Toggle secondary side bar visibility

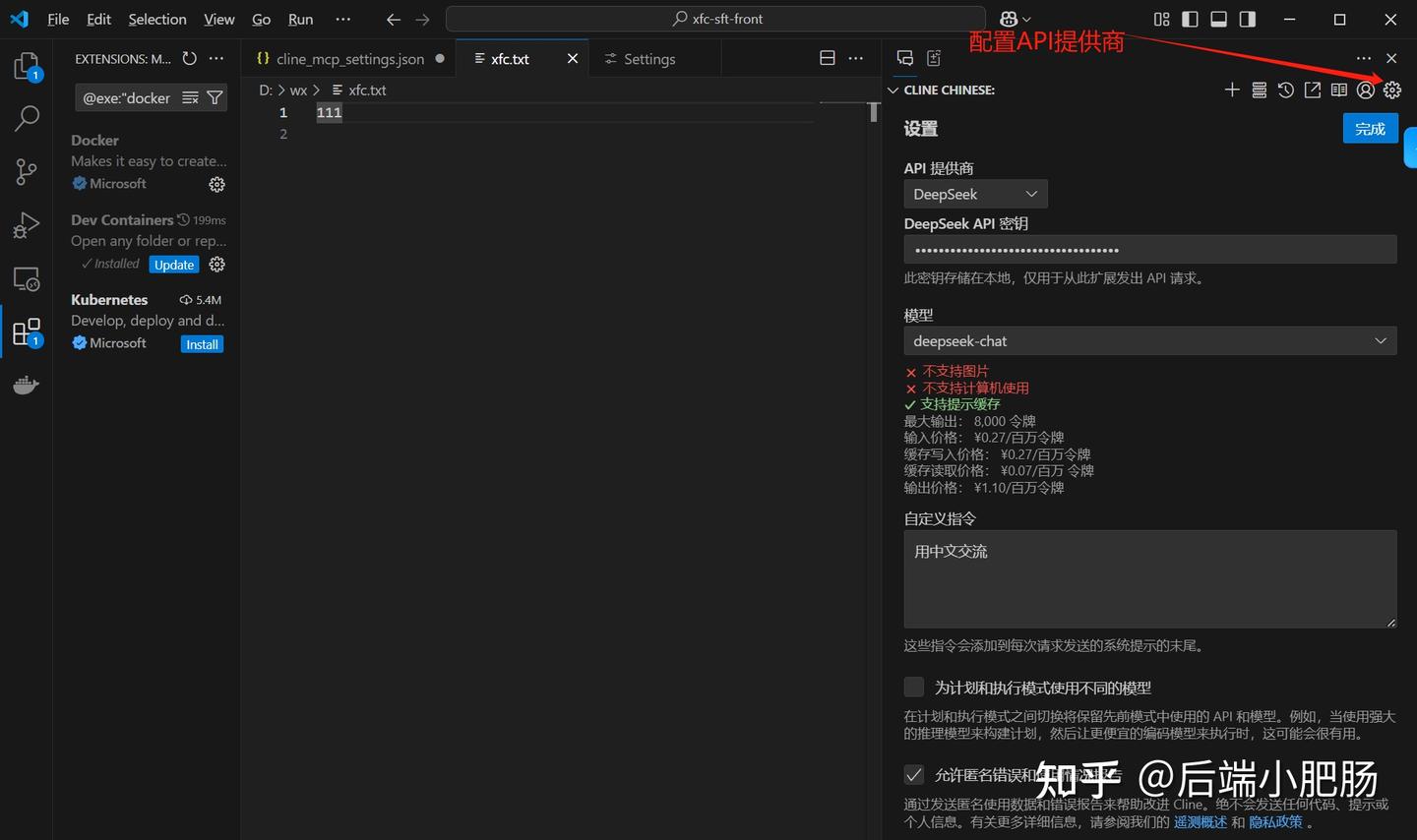point(1248,20)
